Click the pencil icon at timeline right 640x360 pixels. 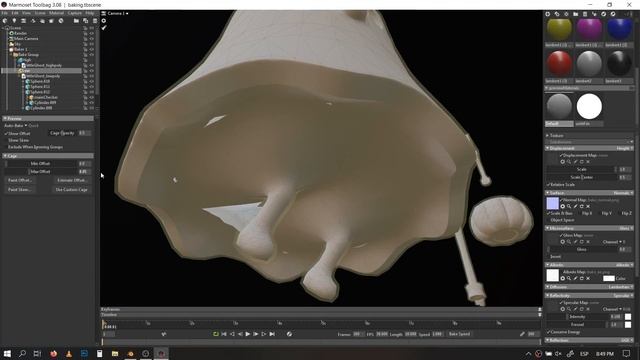click(522, 334)
